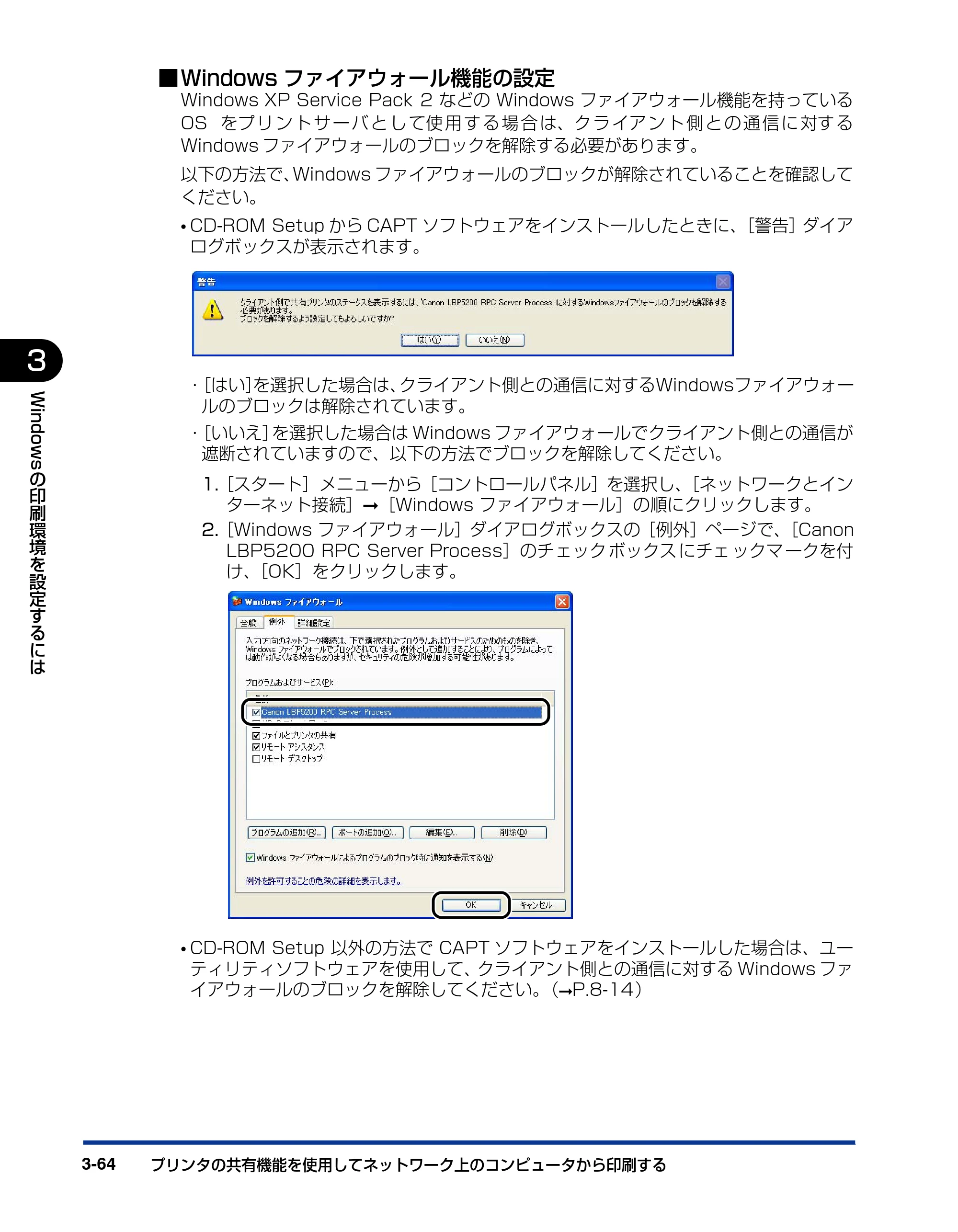Viewport: 958px width, 1232px height.
Task: Select the Canon LBP5200 RPC Server Process row
Action: (397, 712)
